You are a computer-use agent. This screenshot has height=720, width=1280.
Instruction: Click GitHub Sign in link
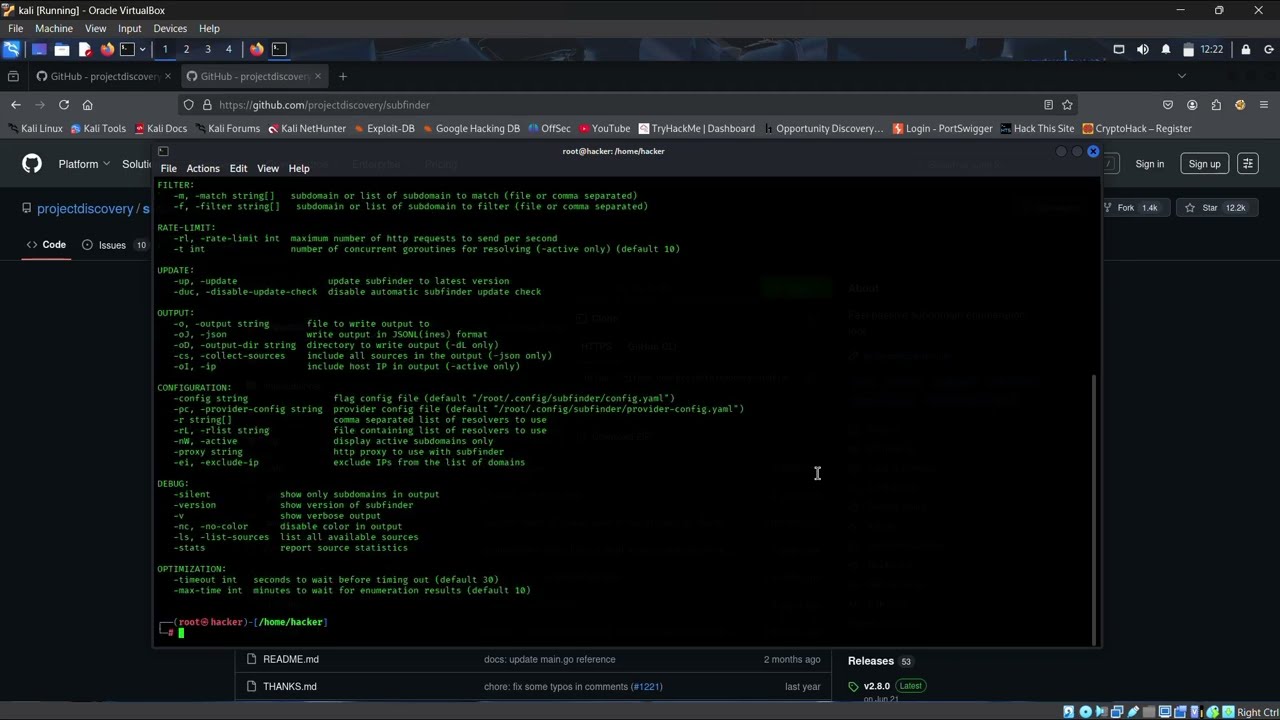click(x=1150, y=164)
